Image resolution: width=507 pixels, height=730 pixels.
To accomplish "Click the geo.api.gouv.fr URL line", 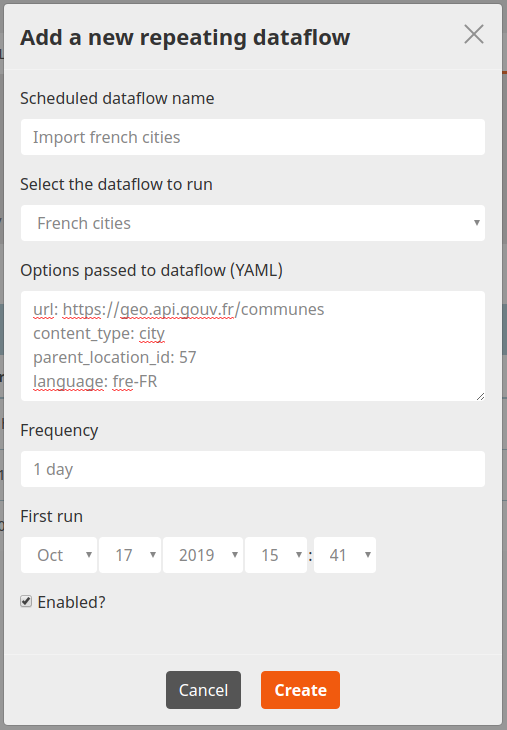I will pos(179,309).
